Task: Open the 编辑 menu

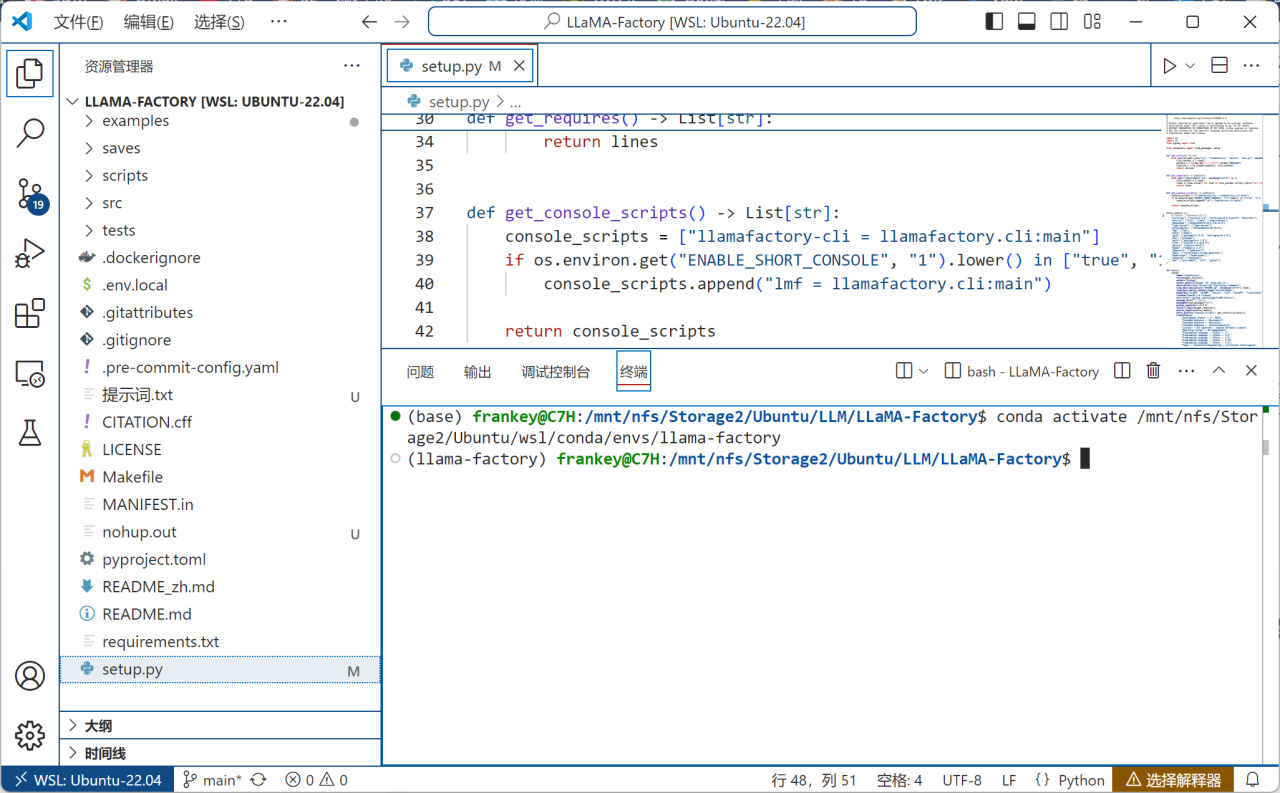Action: pos(148,22)
